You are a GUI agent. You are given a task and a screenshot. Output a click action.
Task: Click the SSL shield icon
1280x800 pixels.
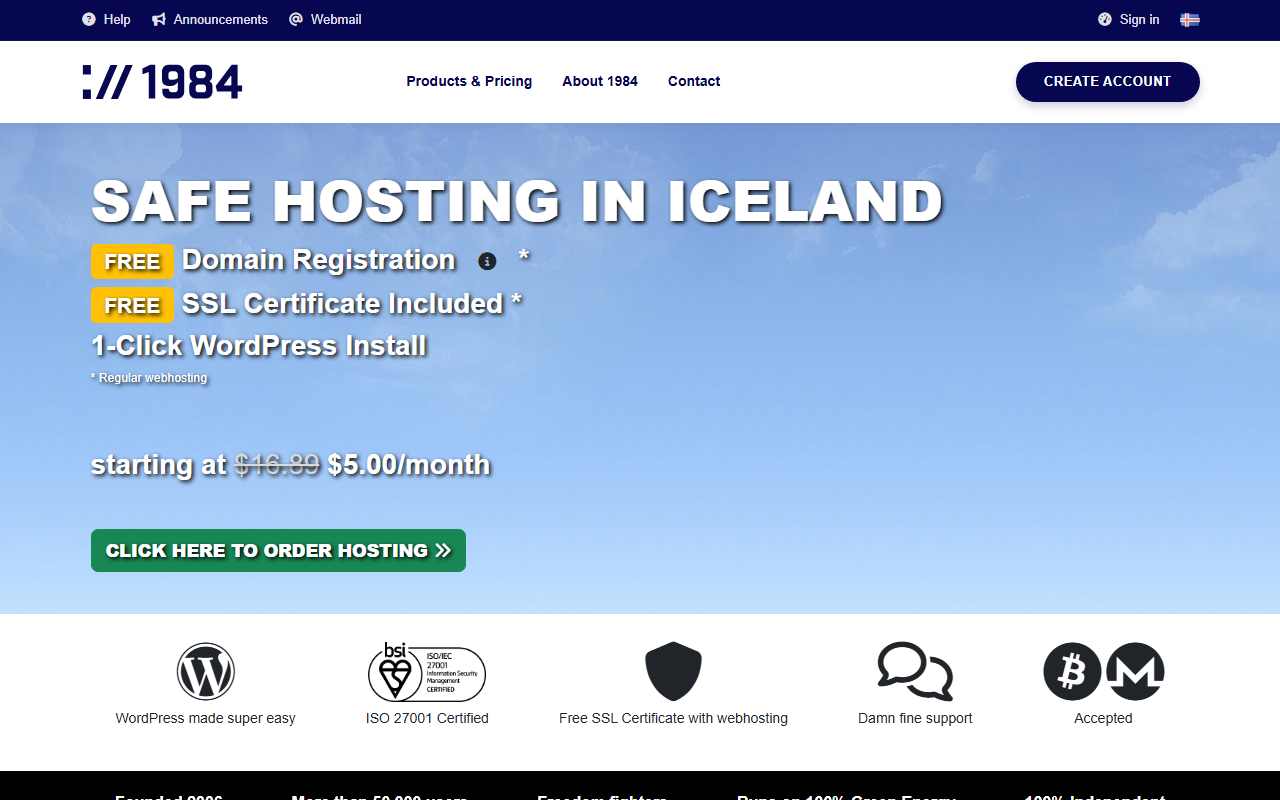(673, 671)
